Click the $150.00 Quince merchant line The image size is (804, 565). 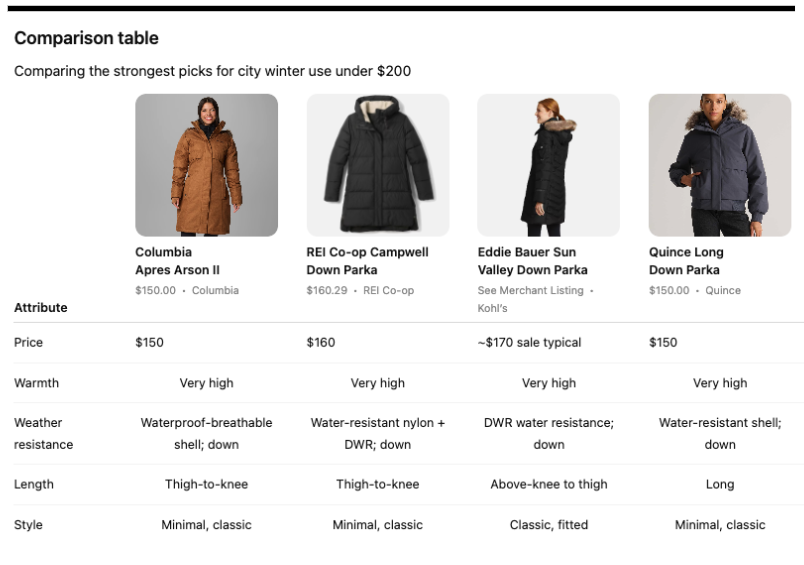(x=695, y=291)
